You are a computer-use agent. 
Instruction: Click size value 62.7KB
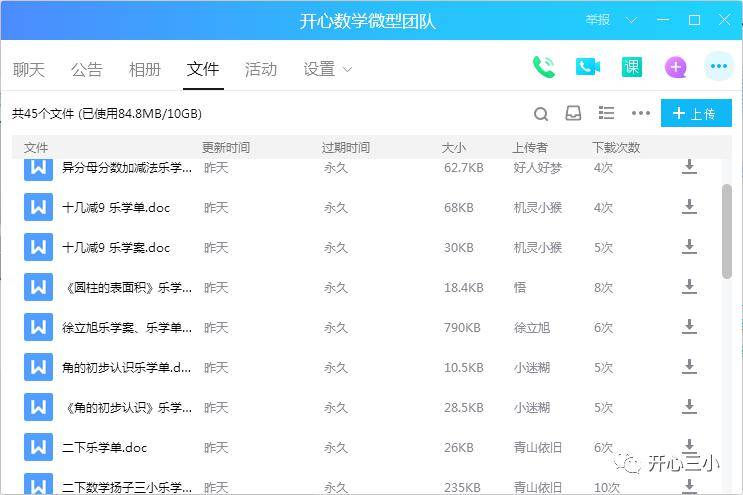463,167
